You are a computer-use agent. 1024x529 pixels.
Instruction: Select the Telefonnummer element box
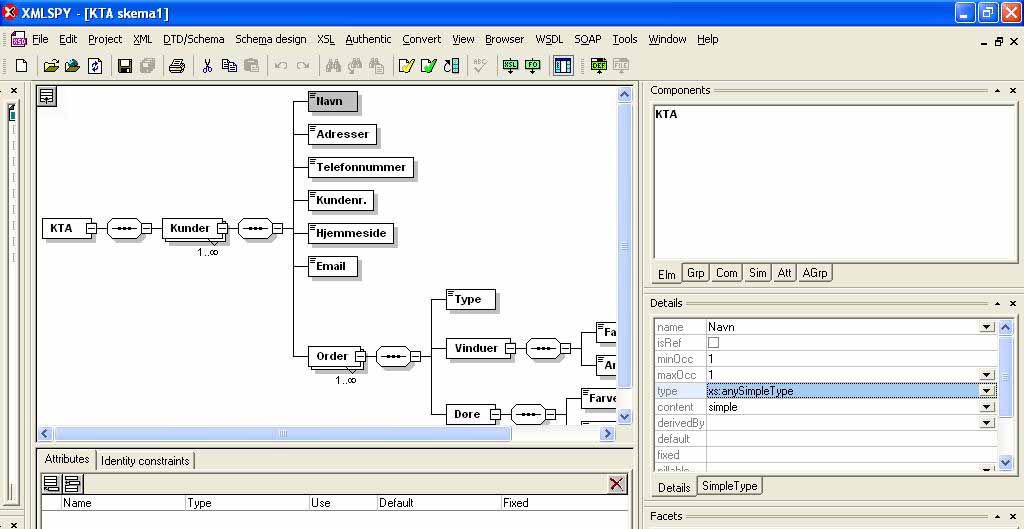click(361, 167)
